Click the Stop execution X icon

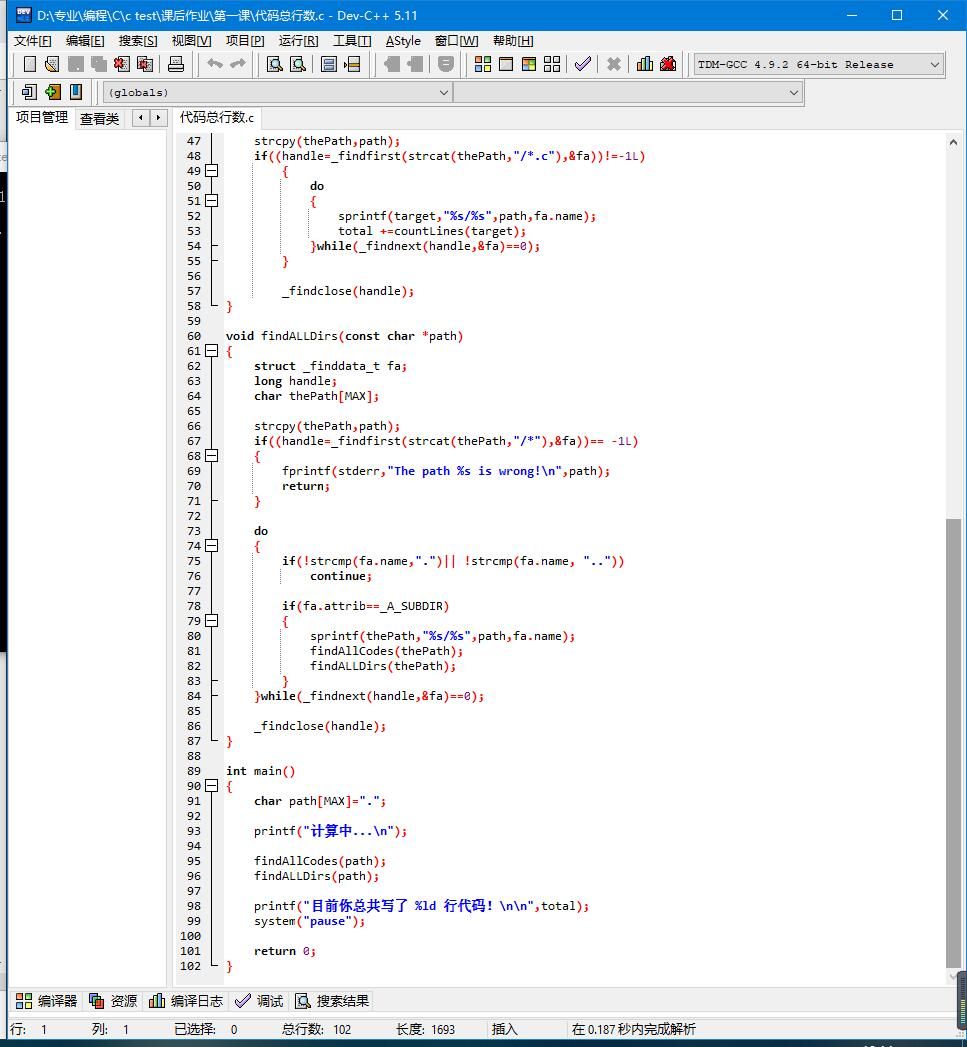614,64
